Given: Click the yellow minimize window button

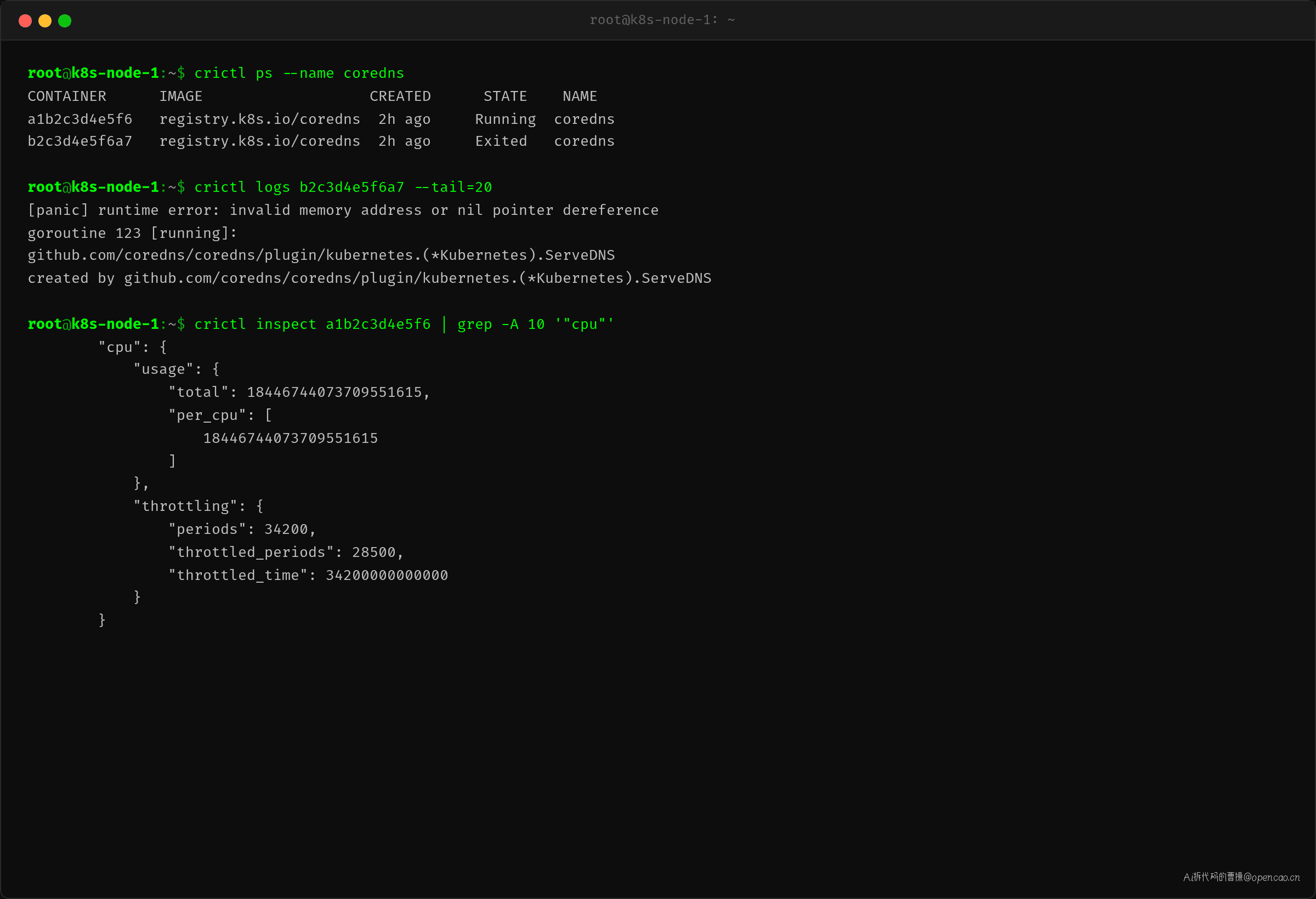Looking at the screenshot, I should click(45, 21).
